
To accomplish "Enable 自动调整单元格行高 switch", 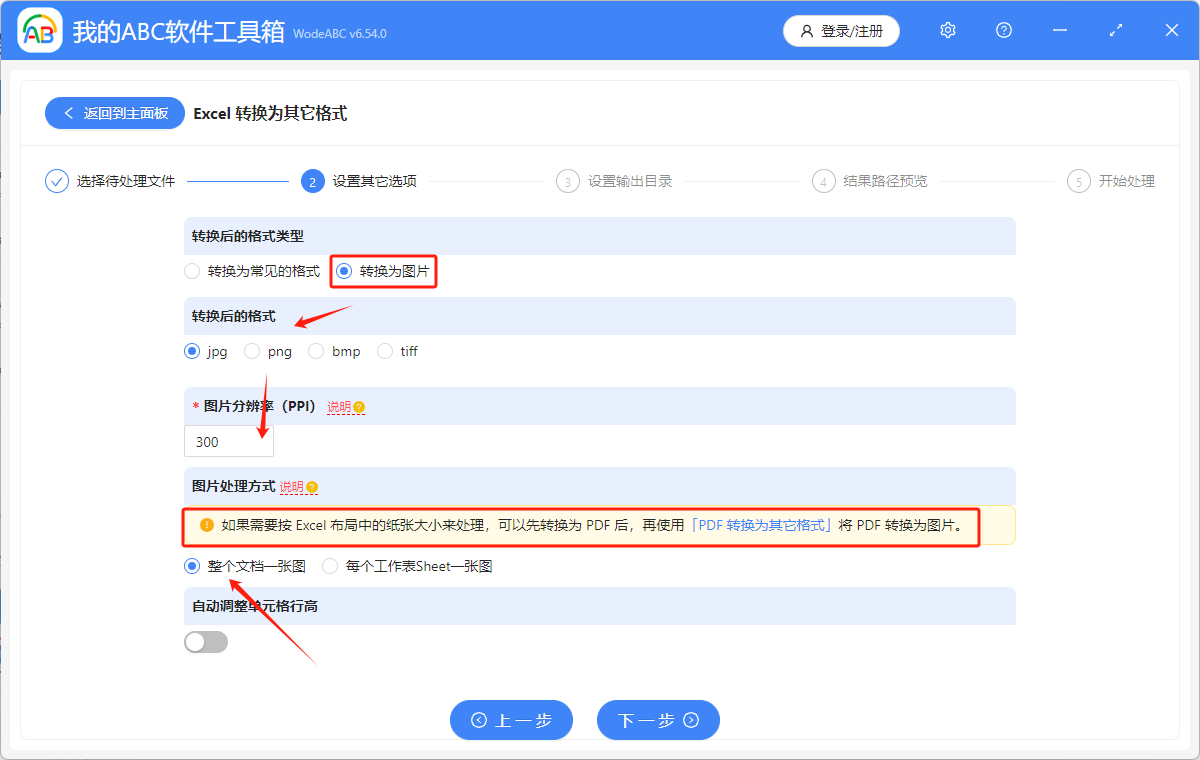I will 205,641.
